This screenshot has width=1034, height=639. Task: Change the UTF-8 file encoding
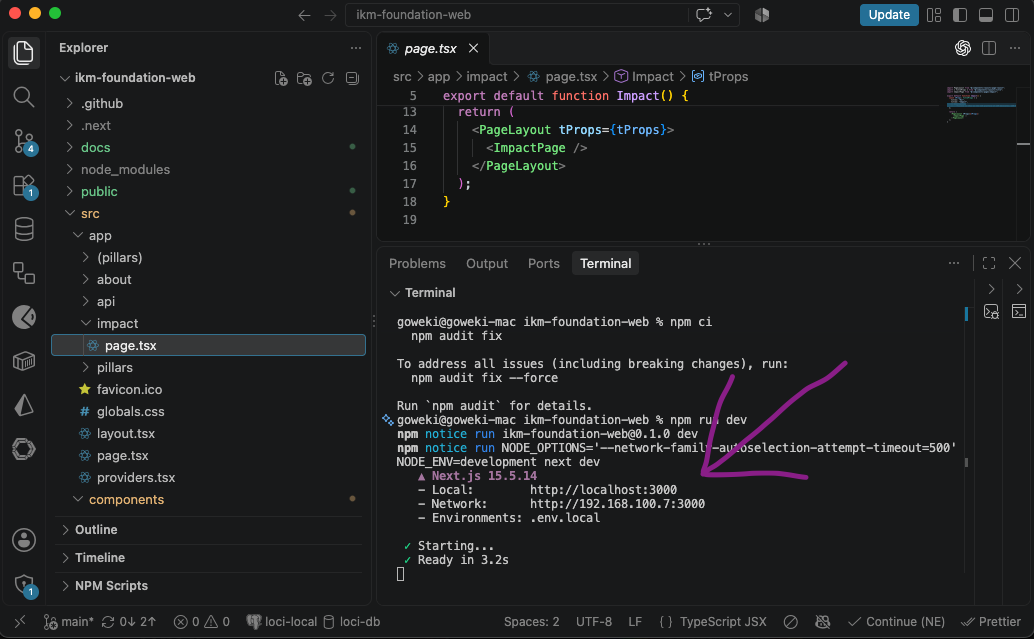(x=593, y=622)
